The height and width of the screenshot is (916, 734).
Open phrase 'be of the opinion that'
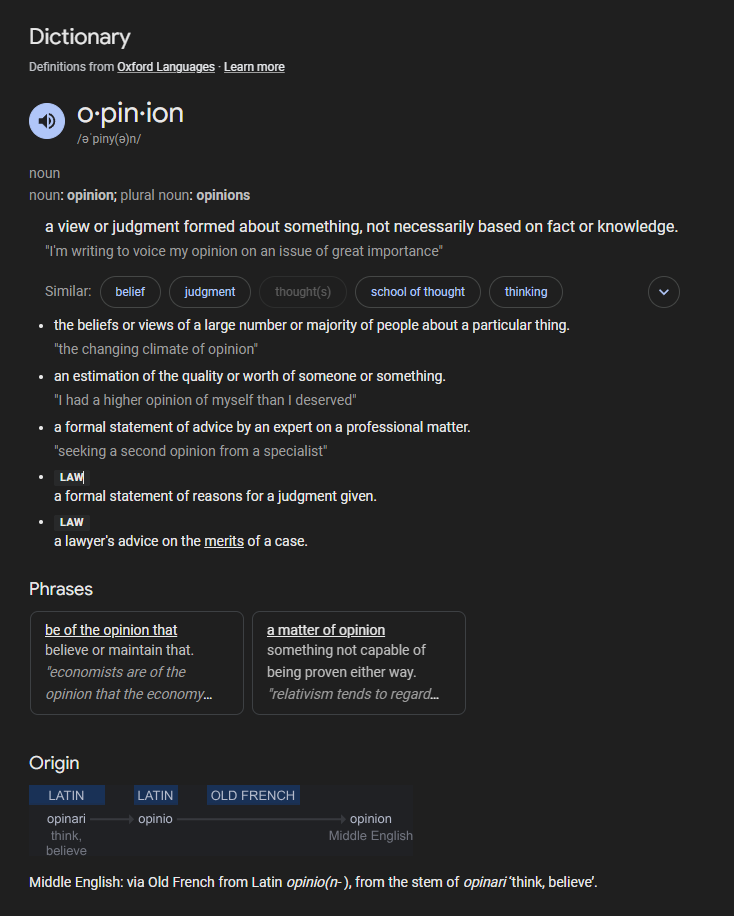click(111, 630)
